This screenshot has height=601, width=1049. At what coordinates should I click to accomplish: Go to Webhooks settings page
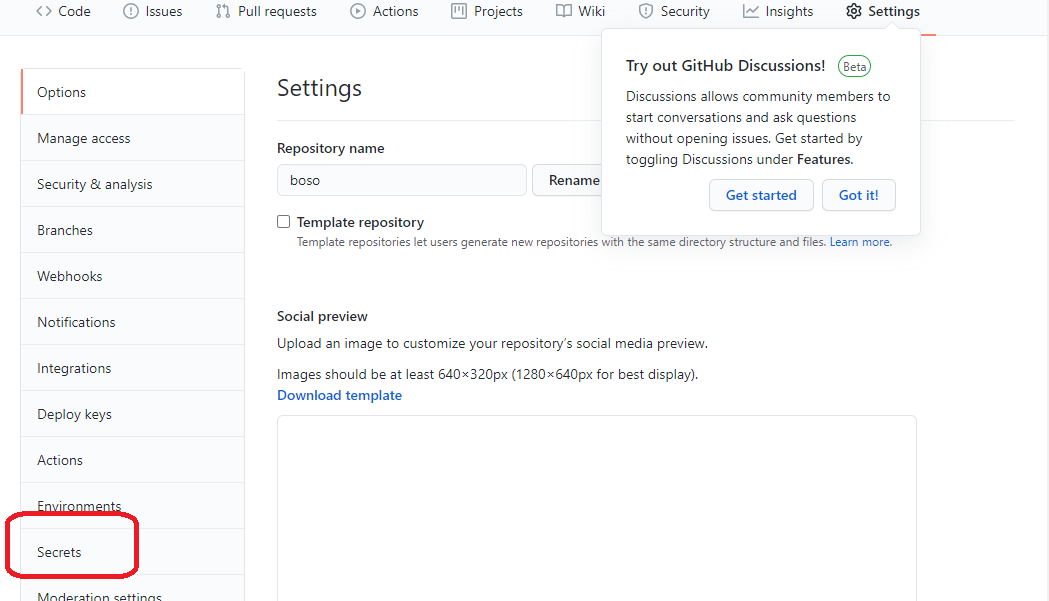tap(70, 276)
